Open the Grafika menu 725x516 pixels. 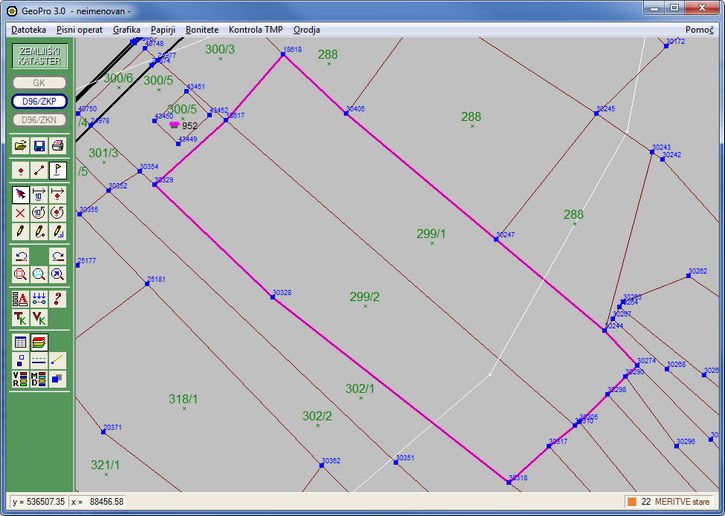126,30
